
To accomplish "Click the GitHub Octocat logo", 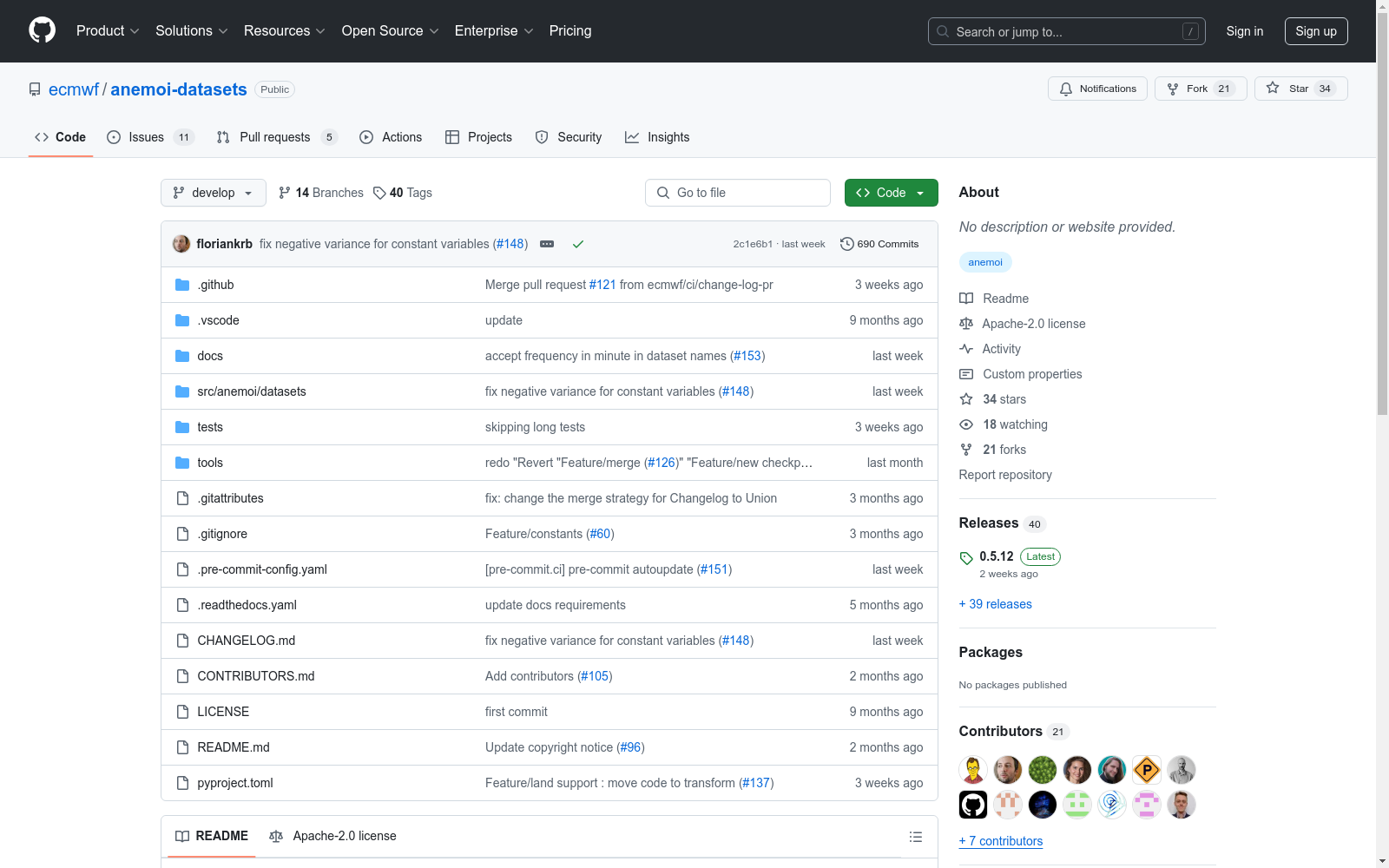I will (x=42, y=30).
